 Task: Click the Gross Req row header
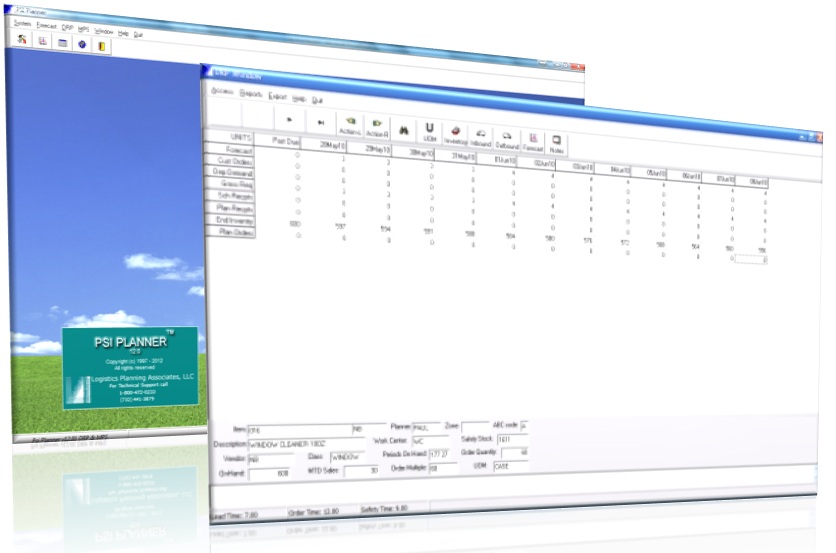[x=230, y=183]
